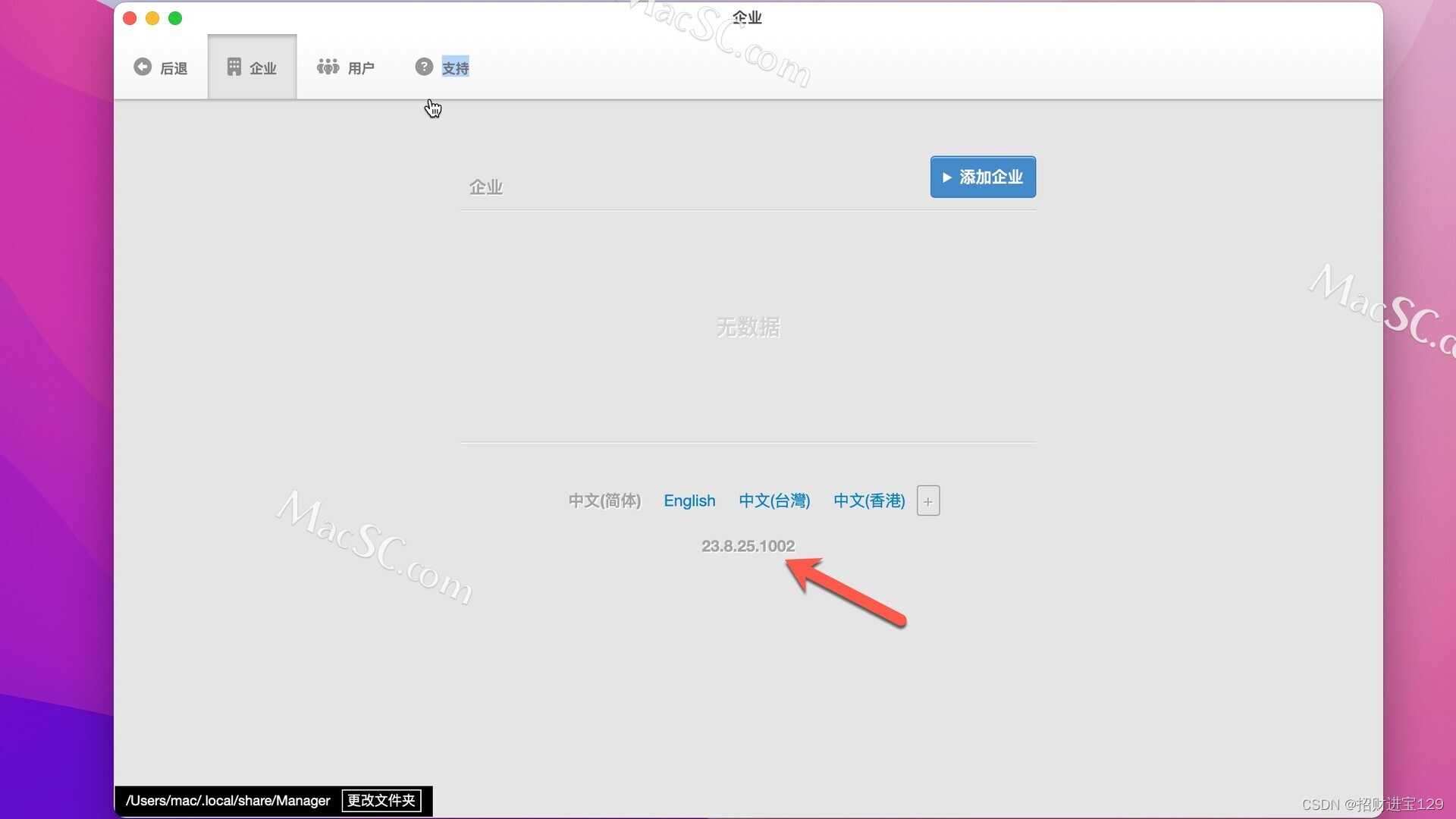Open the 支持 support link text
The height and width of the screenshot is (819, 1456).
click(x=455, y=68)
